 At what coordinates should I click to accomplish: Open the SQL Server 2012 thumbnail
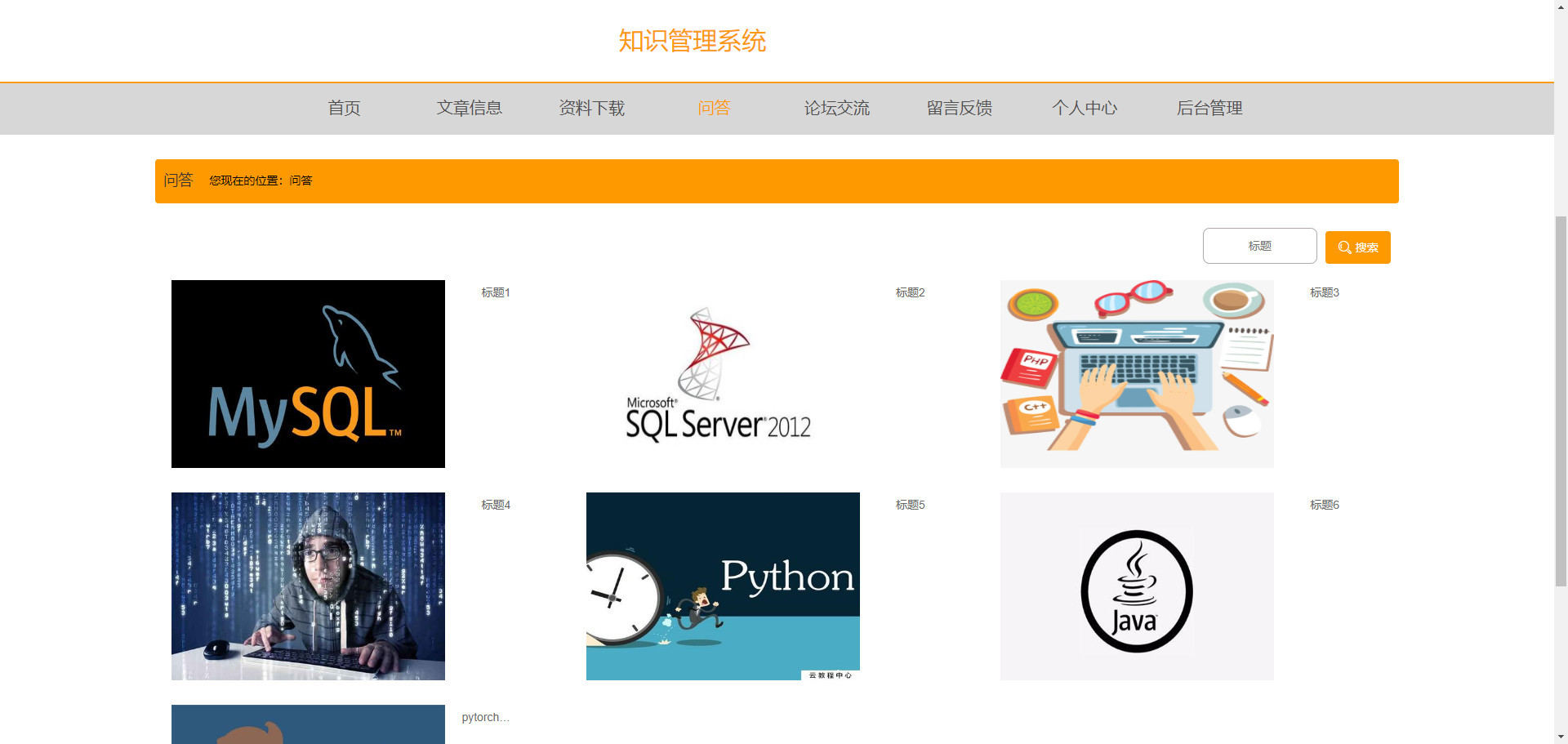(723, 374)
